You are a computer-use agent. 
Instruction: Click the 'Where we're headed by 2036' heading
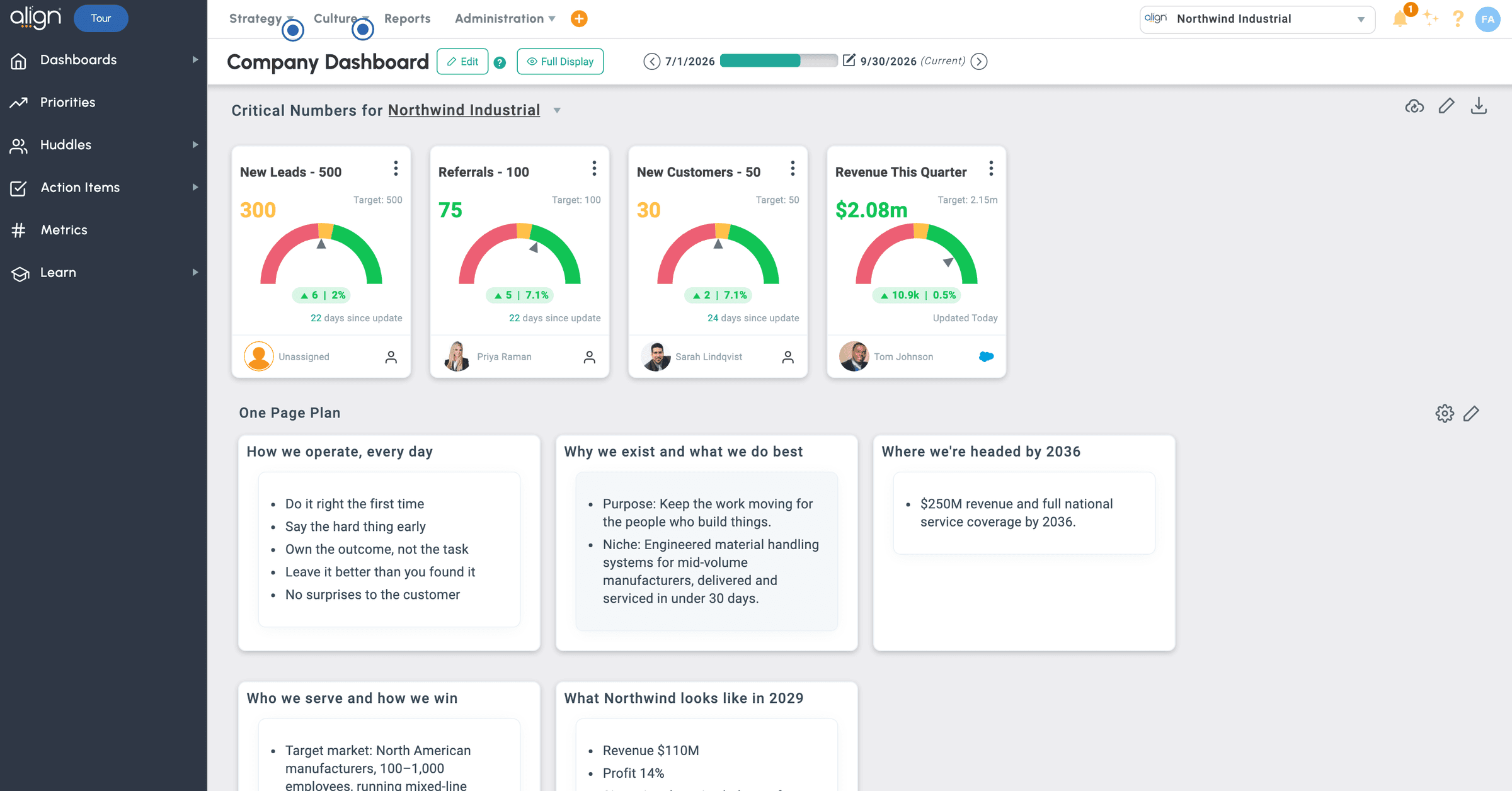point(981,452)
